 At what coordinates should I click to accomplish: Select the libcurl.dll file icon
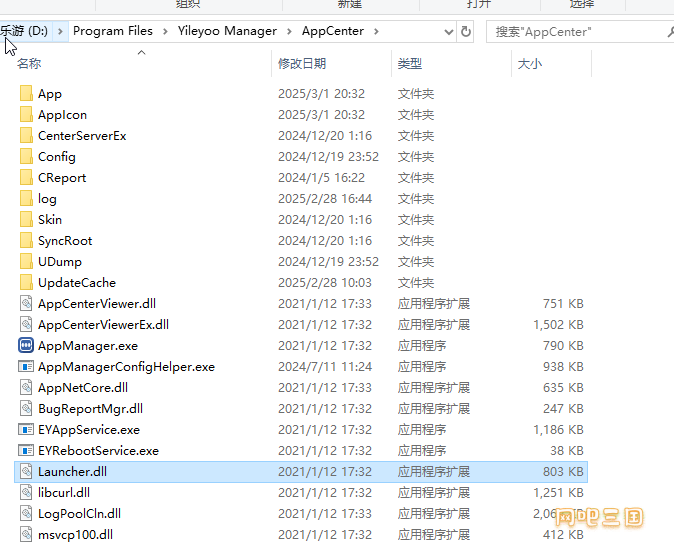26,492
